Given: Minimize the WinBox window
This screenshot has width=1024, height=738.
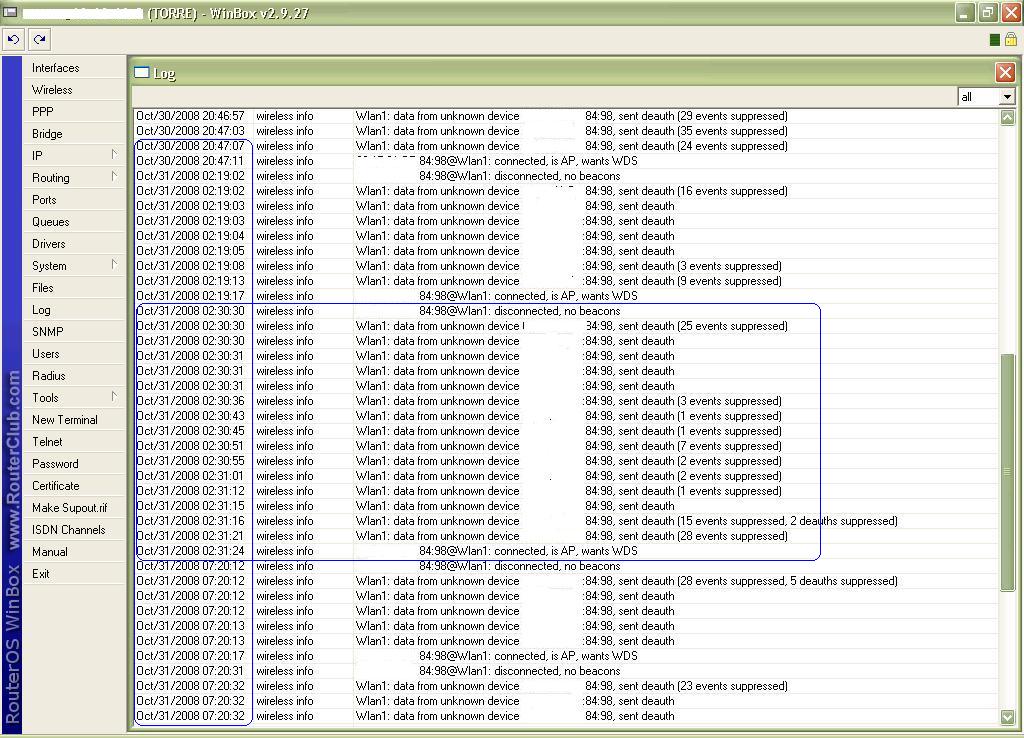Looking at the screenshot, I should click(965, 12).
